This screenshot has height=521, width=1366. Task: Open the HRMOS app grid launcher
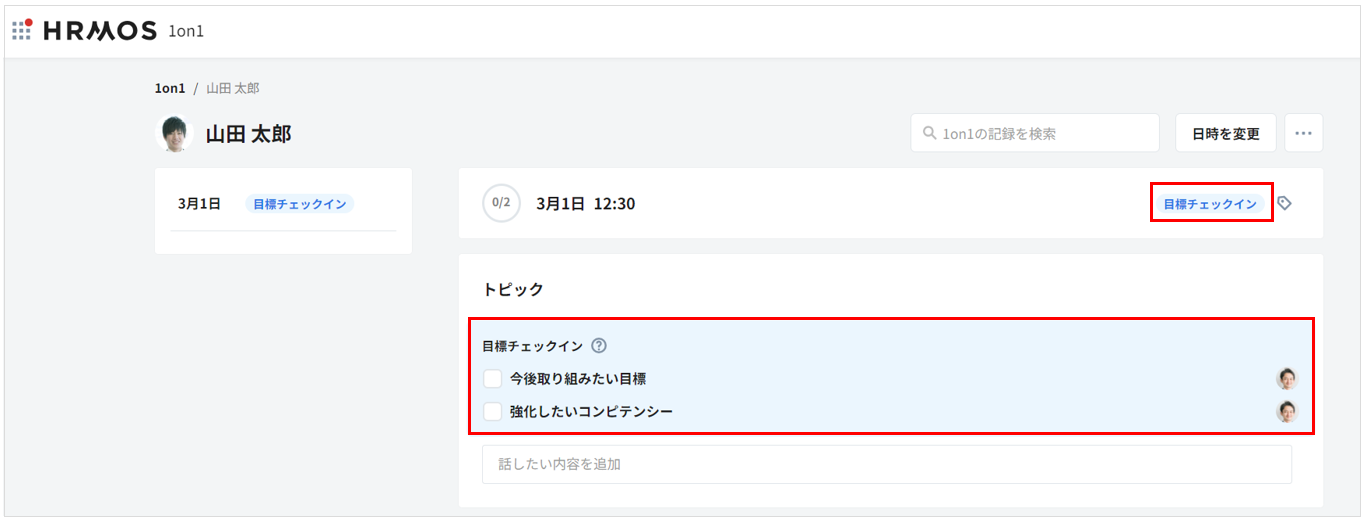coord(22,30)
